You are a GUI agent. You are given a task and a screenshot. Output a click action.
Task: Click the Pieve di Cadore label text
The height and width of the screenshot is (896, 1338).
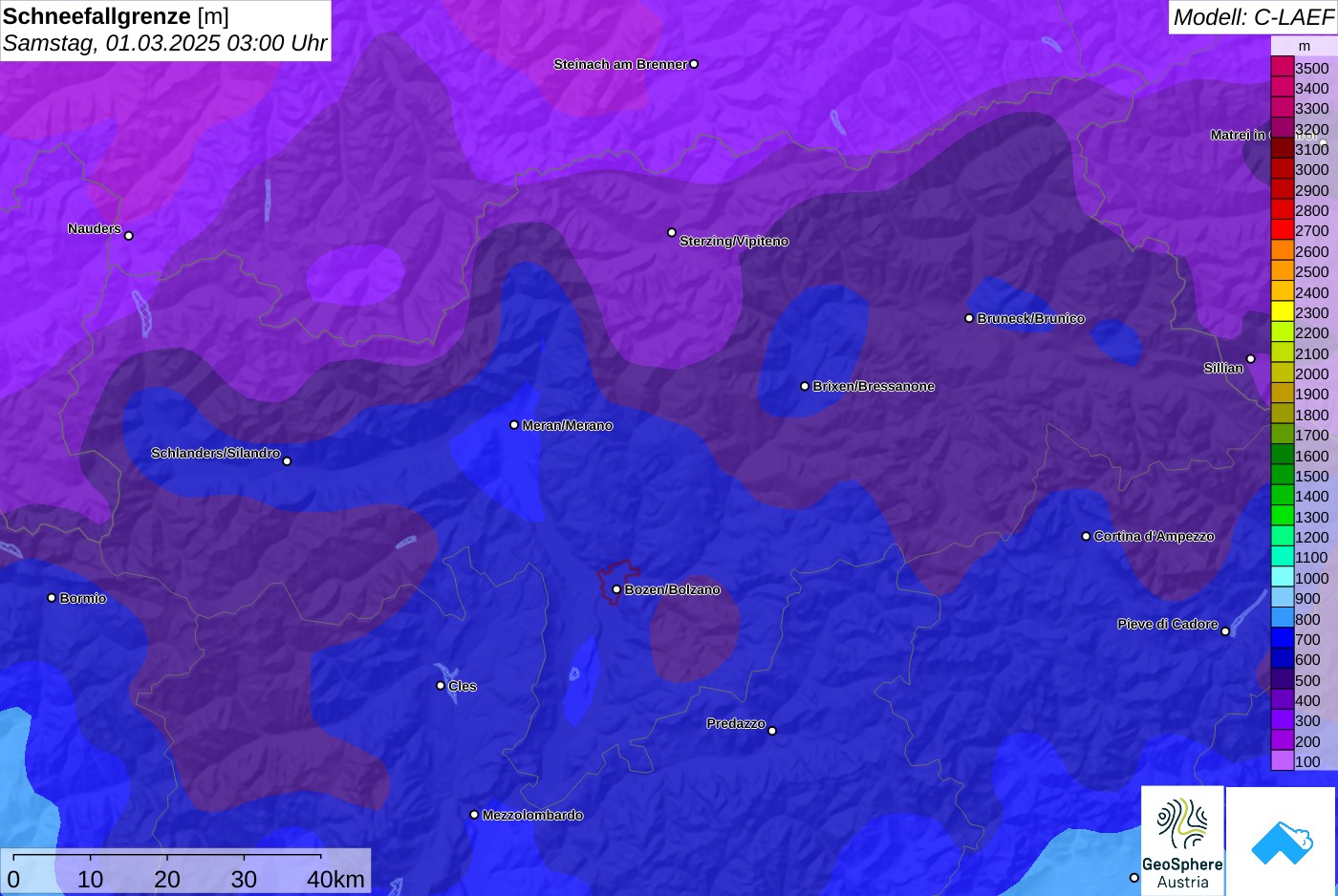pyautogui.click(x=1168, y=624)
